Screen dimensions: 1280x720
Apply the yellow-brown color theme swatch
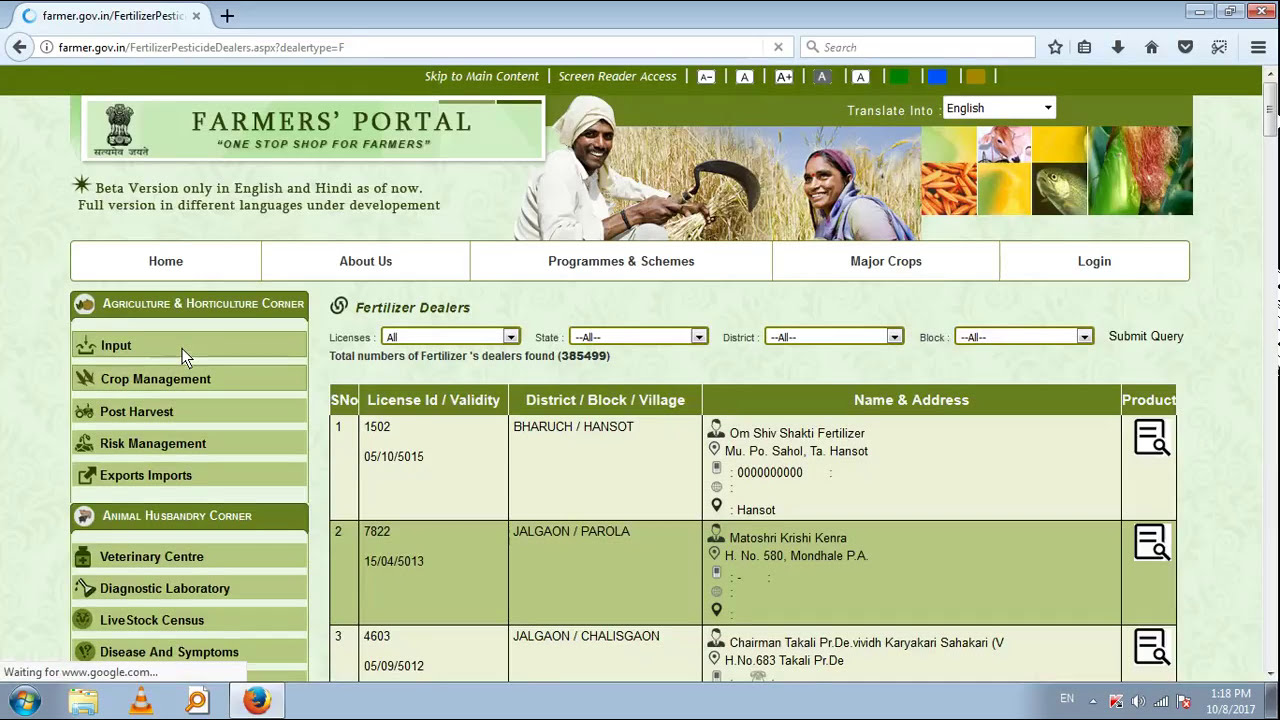[x=976, y=77]
